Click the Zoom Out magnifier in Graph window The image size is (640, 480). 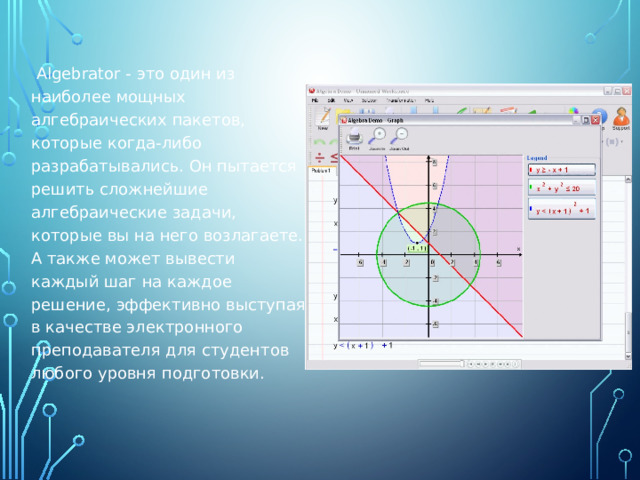[x=399, y=138]
